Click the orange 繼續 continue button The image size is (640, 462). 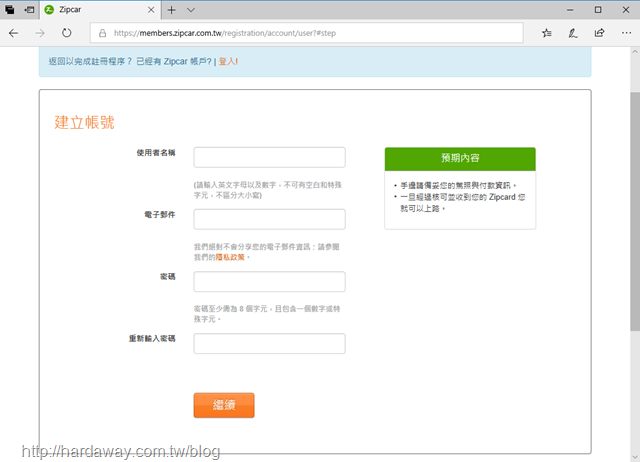click(224, 405)
